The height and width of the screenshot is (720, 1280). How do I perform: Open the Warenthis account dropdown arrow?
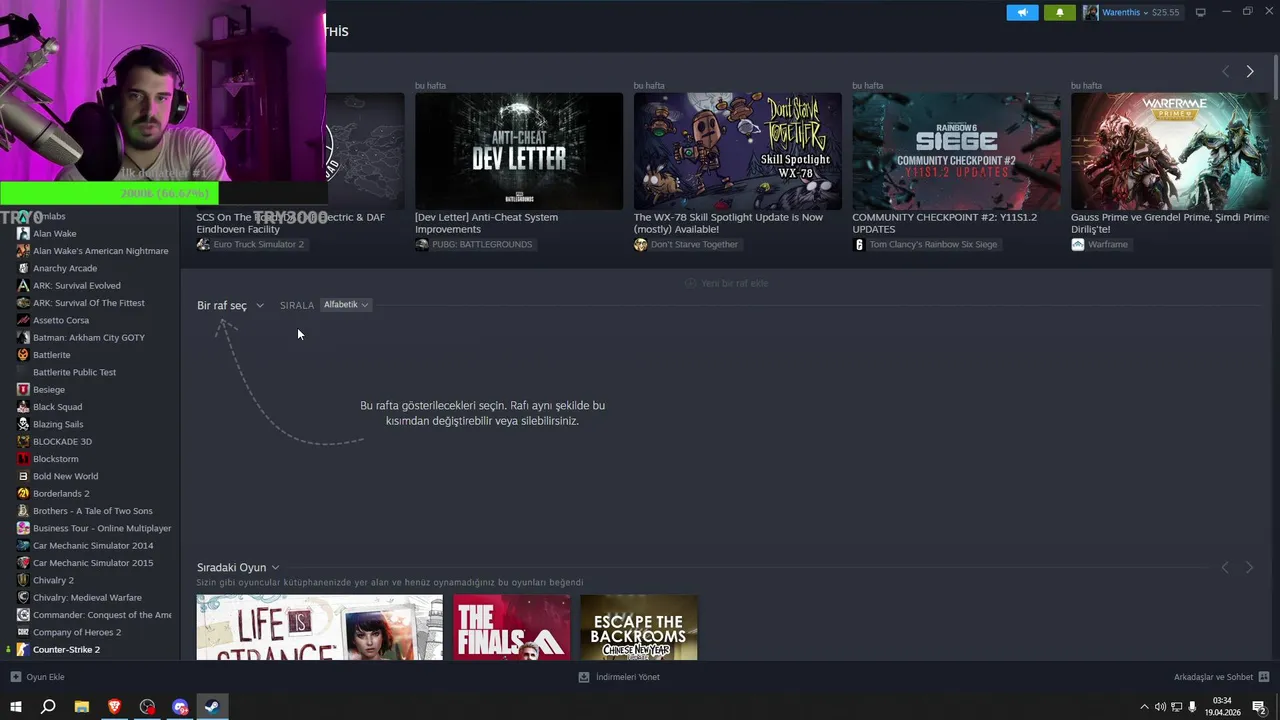(x=1146, y=13)
